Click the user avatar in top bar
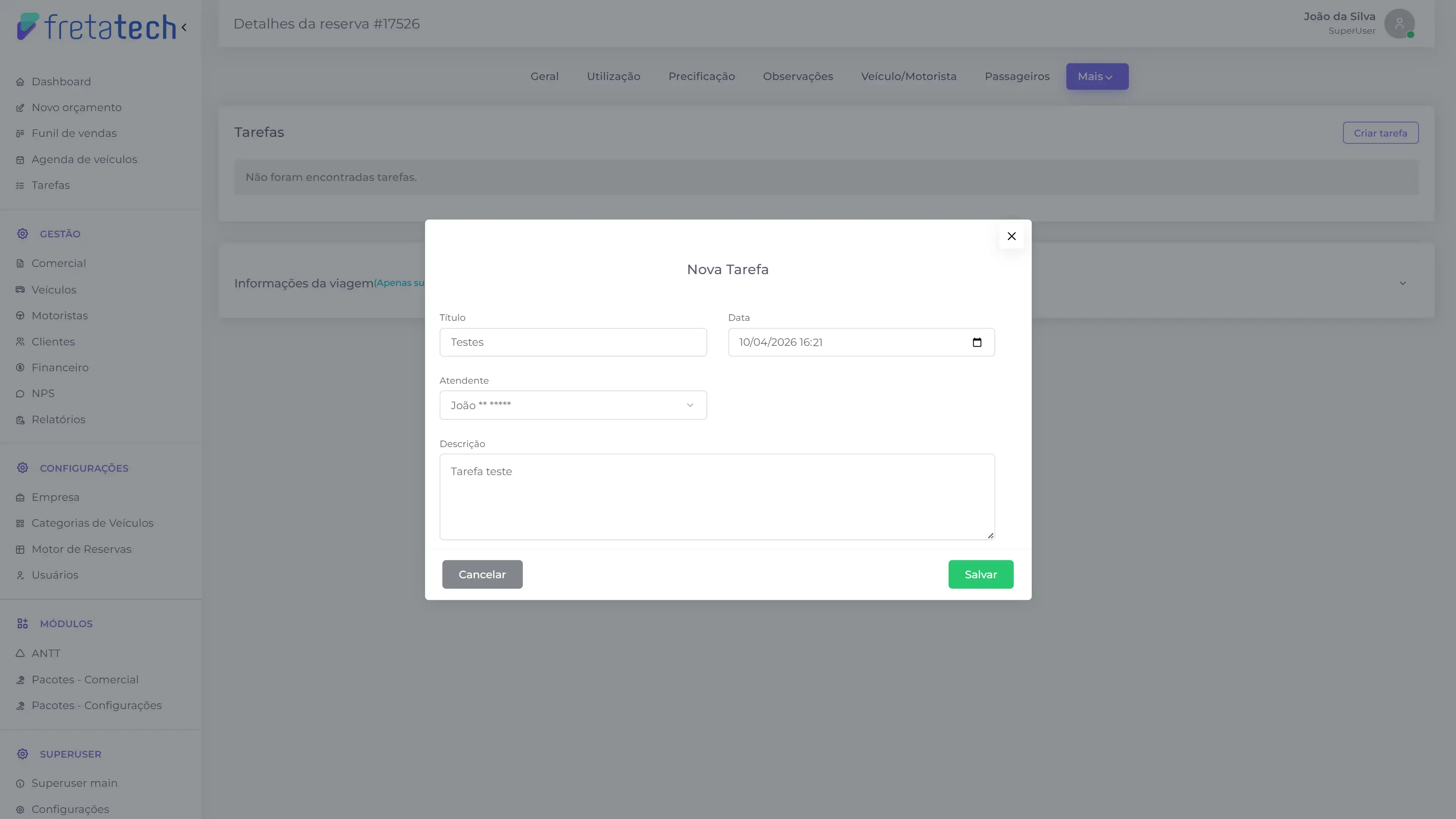 coord(1400,24)
